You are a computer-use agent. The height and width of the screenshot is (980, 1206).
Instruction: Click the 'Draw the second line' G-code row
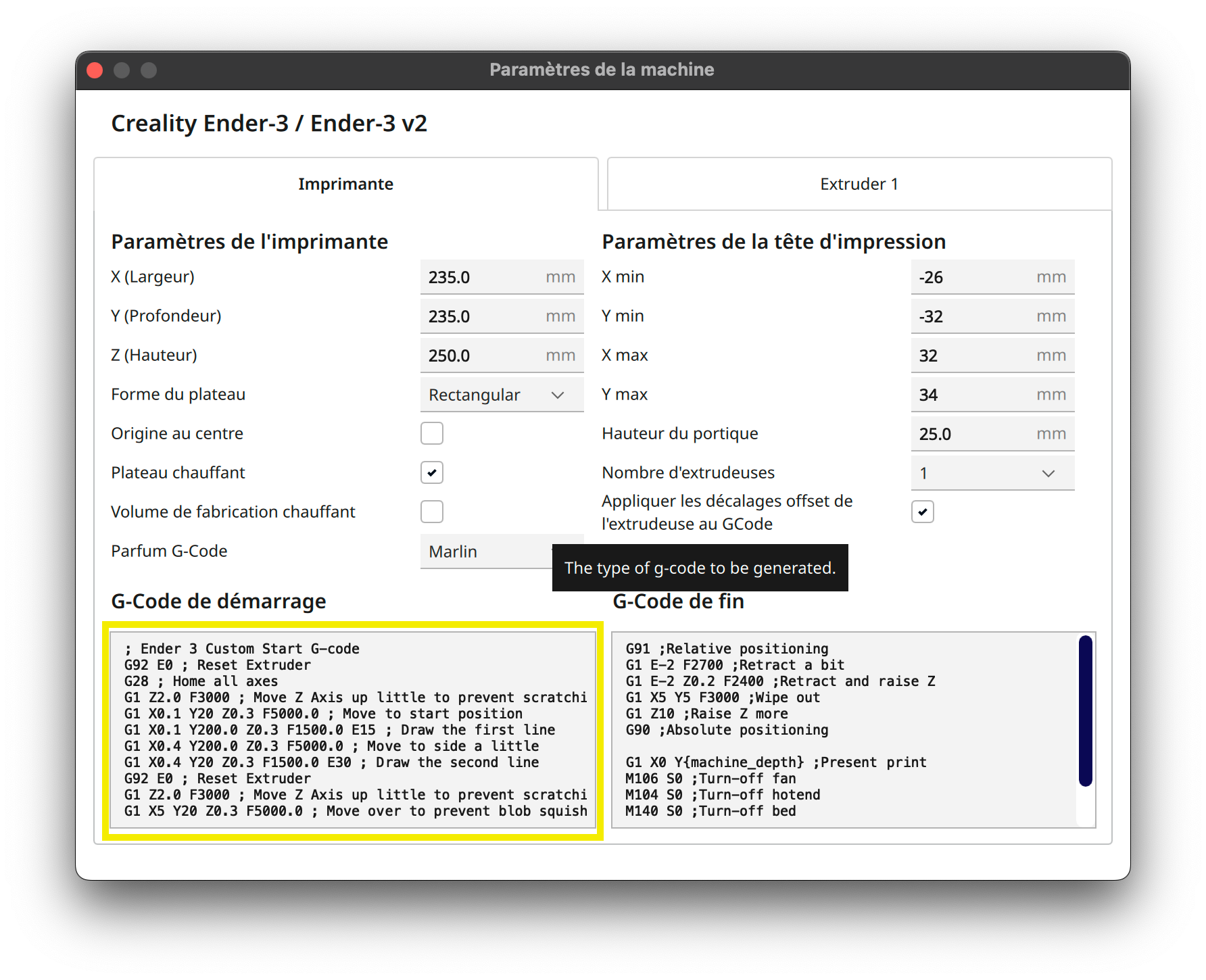[331, 762]
